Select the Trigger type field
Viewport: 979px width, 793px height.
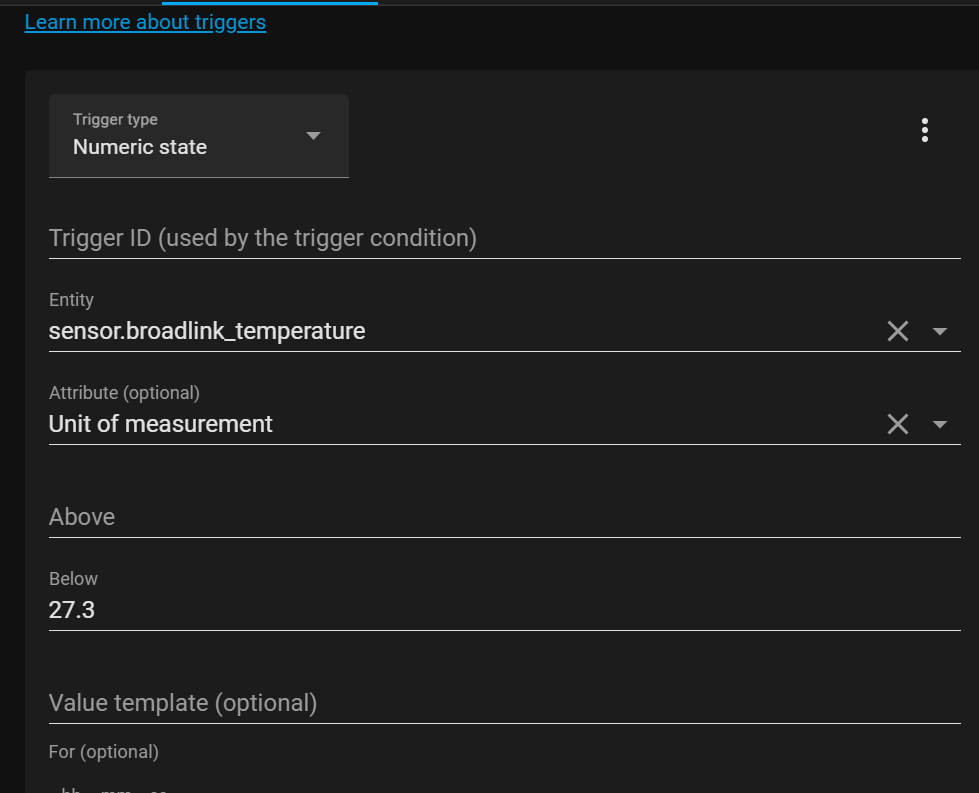(198, 135)
